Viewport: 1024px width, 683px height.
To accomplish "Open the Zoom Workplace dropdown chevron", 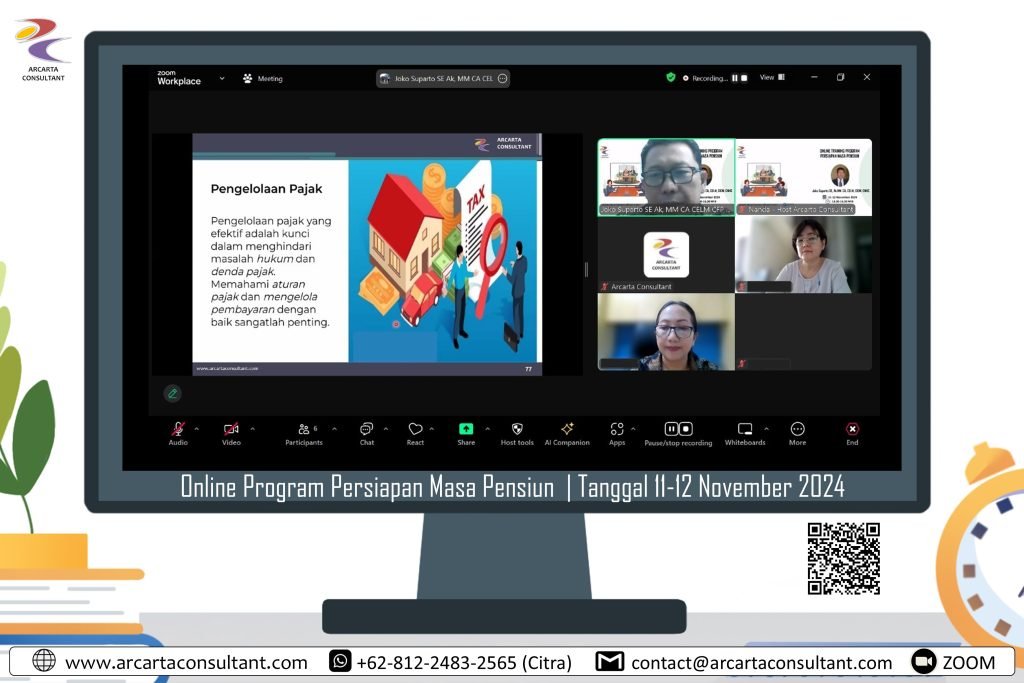I will 222,78.
